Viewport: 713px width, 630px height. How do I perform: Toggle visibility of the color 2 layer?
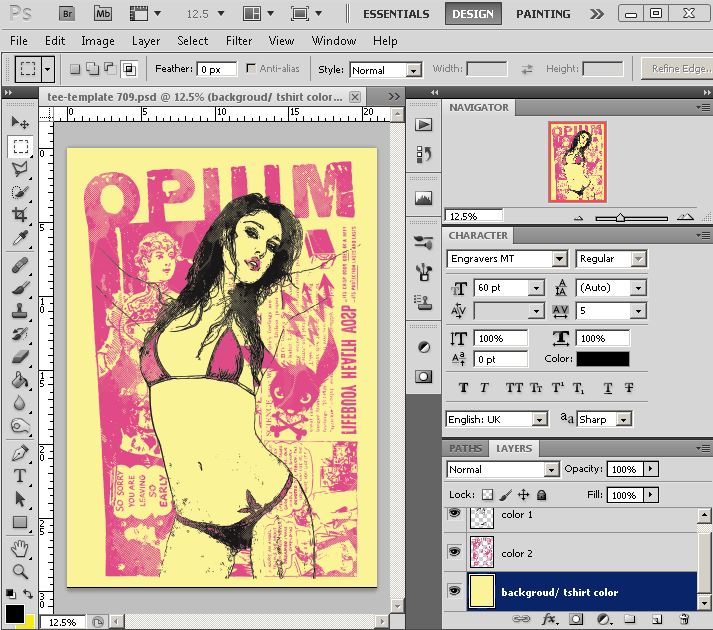(455, 552)
